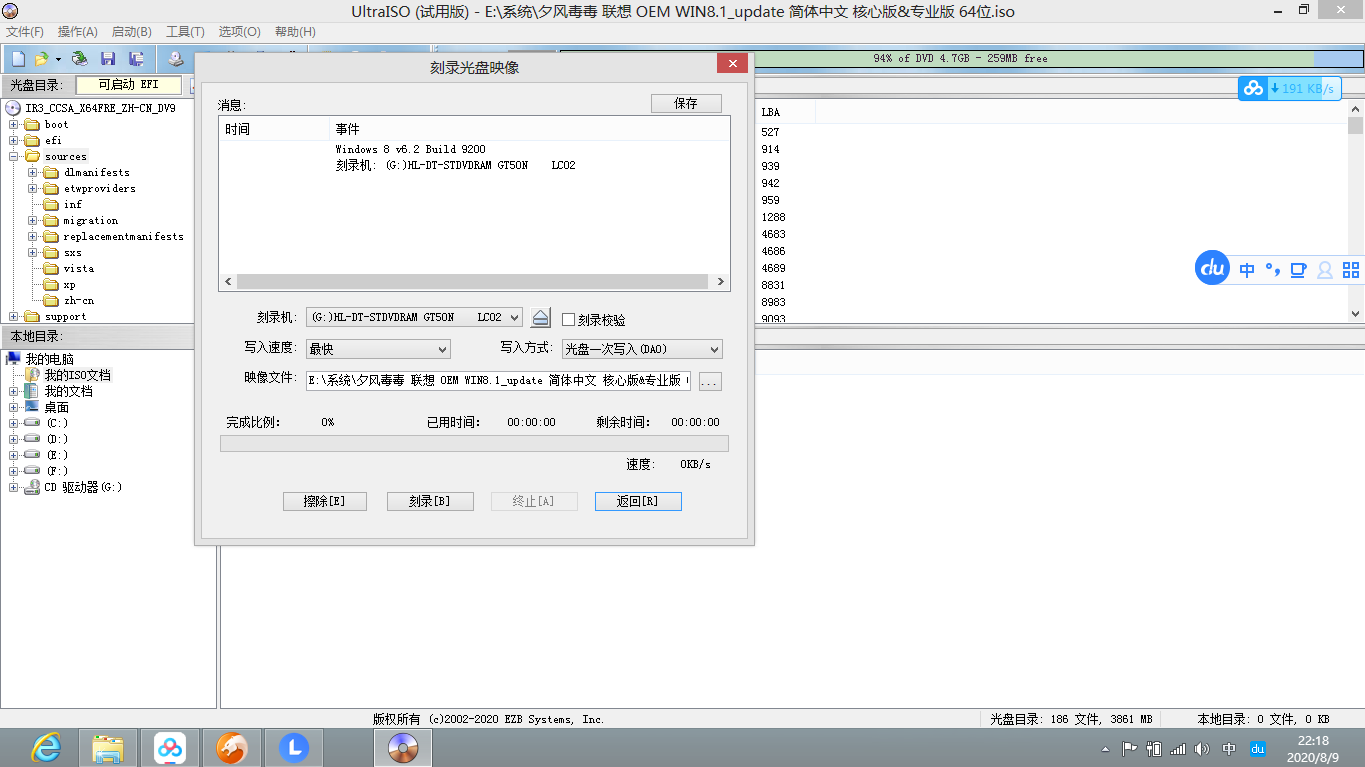Click the Baidu IME 'du' logo
This screenshot has height=767, width=1365.
coord(1213,269)
